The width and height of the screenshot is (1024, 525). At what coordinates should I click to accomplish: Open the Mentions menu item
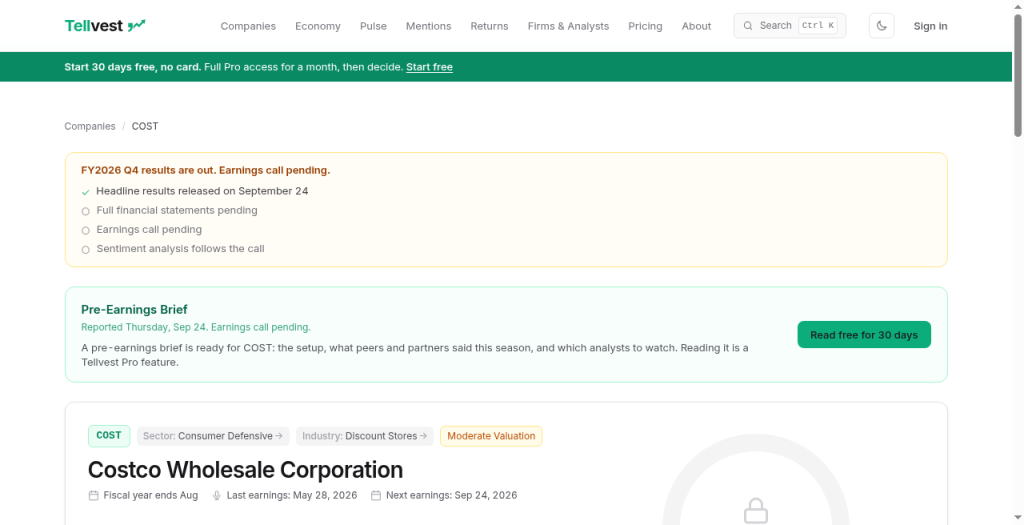(x=428, y=26)
